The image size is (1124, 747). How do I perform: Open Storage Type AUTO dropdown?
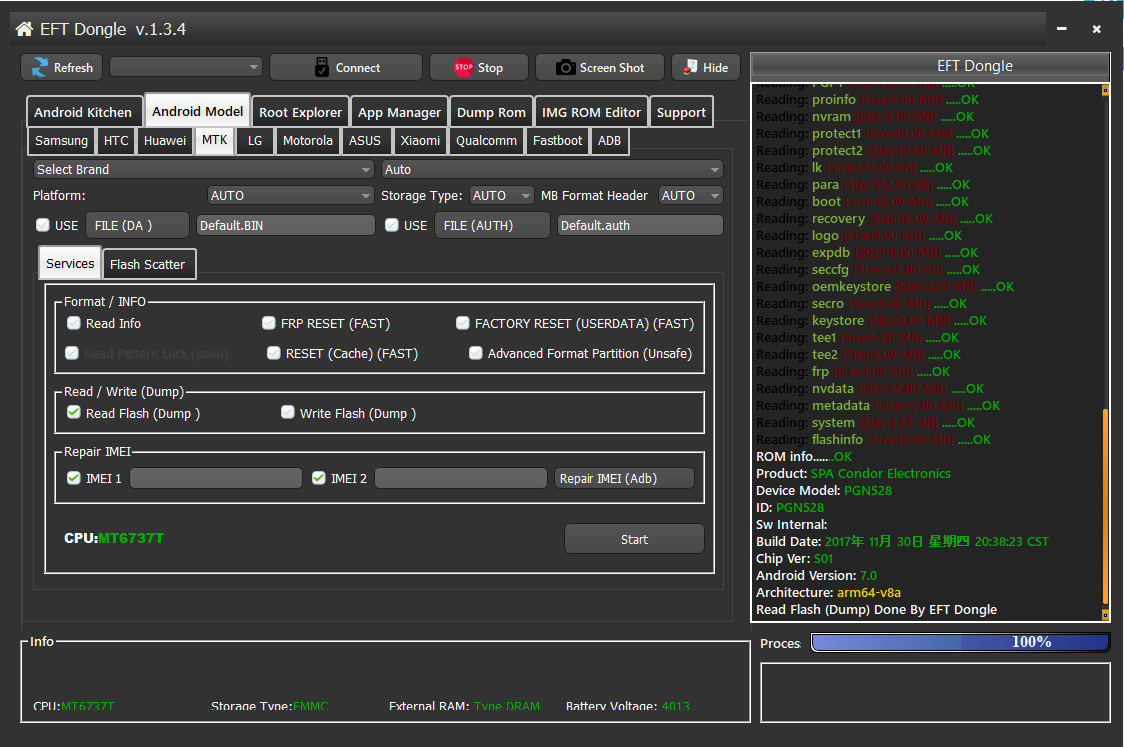tap(502, 196)
